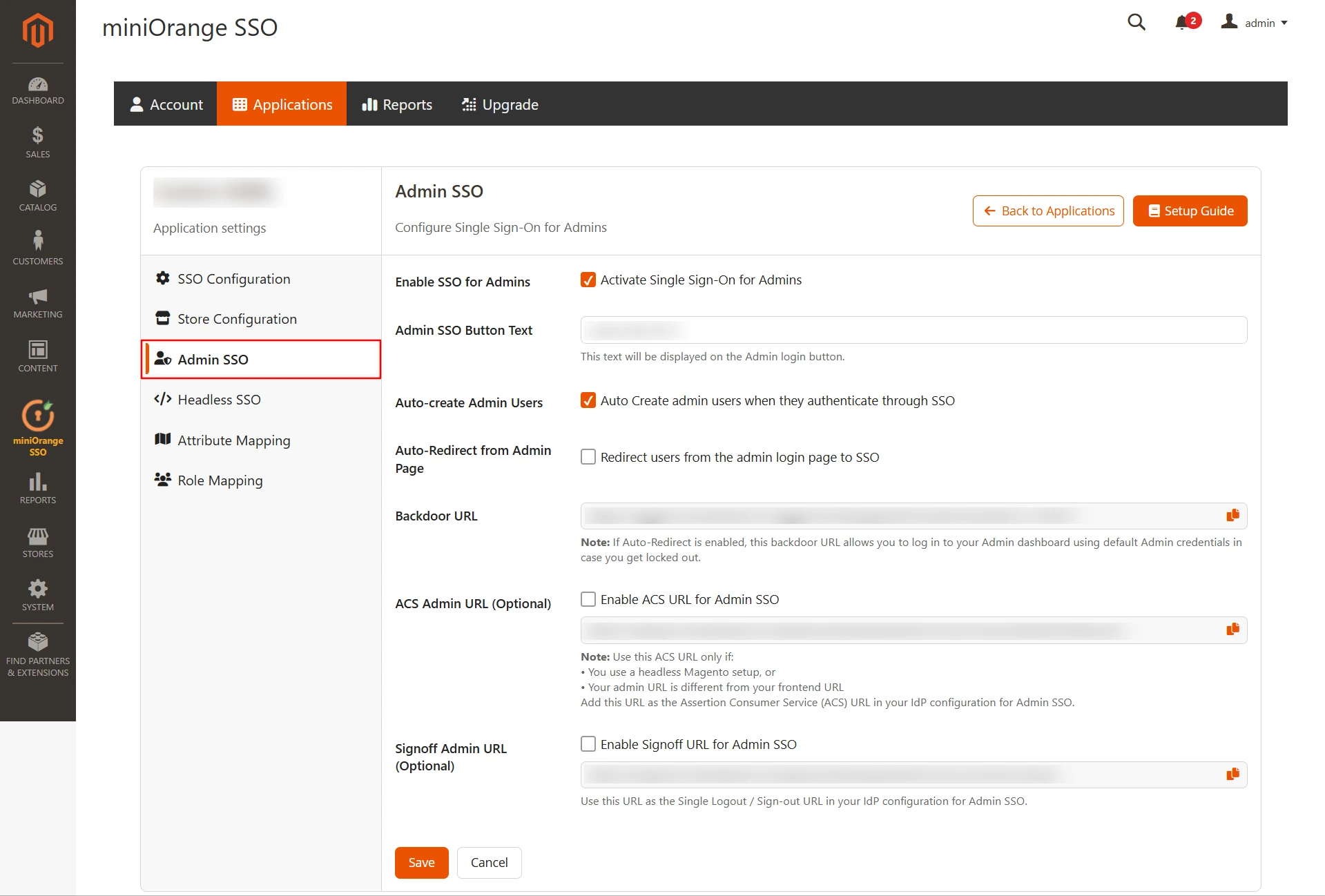Click the Role Mapping users icon
This screenshot has width=1325, height=896.
pos(163,479)
